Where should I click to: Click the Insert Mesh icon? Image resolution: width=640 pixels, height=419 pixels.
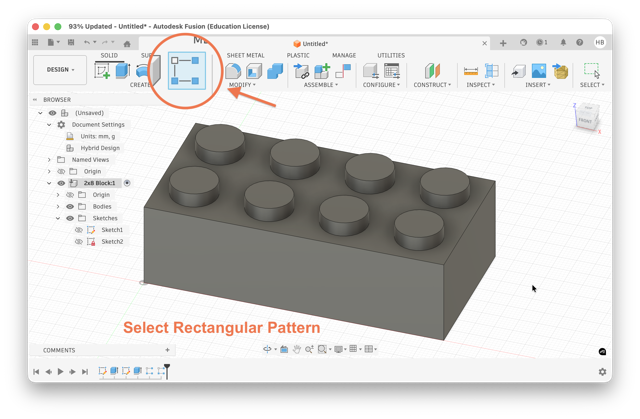560,71
